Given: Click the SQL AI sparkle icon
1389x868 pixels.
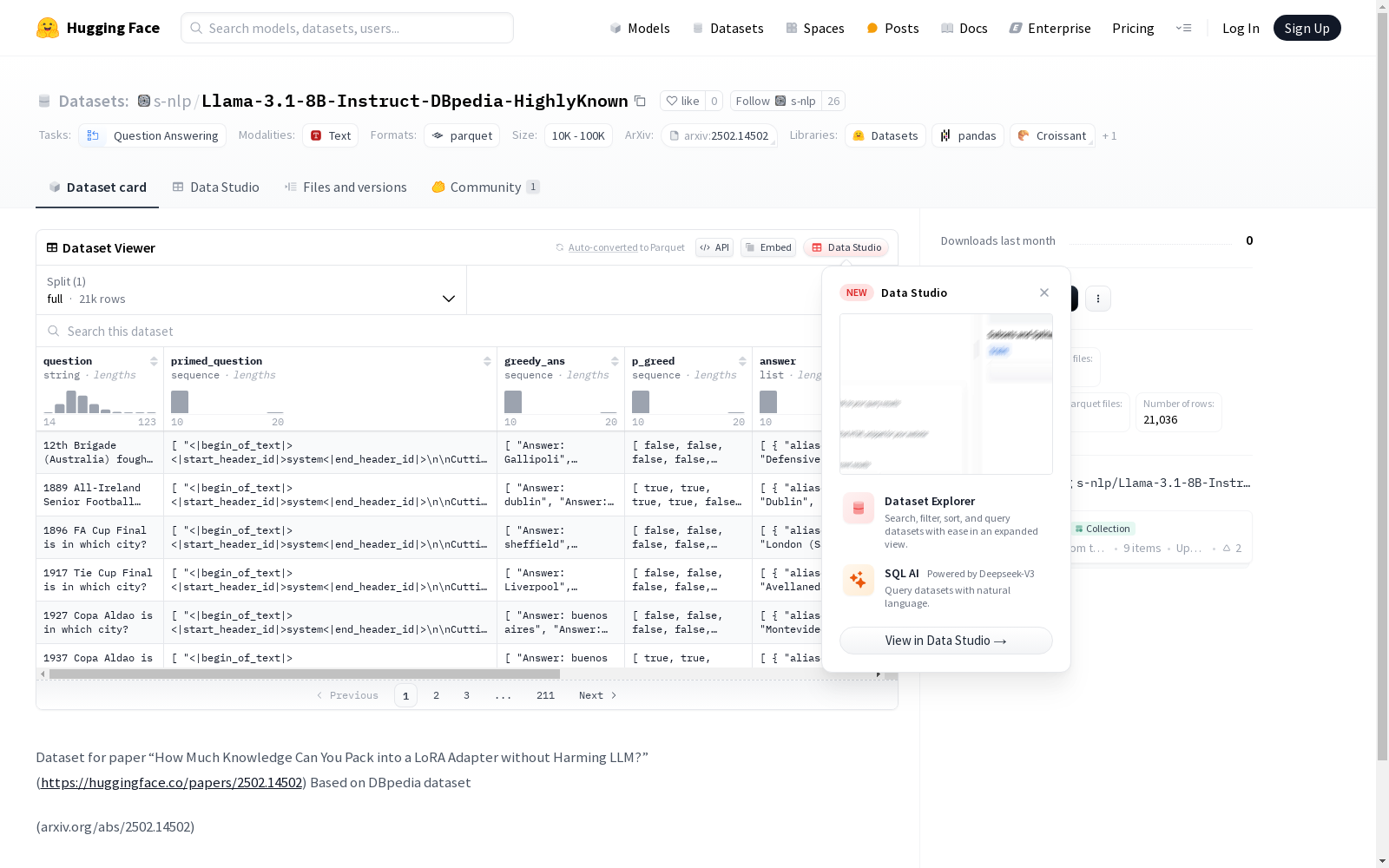Looking at the screenshot, I should coord(859,581).
